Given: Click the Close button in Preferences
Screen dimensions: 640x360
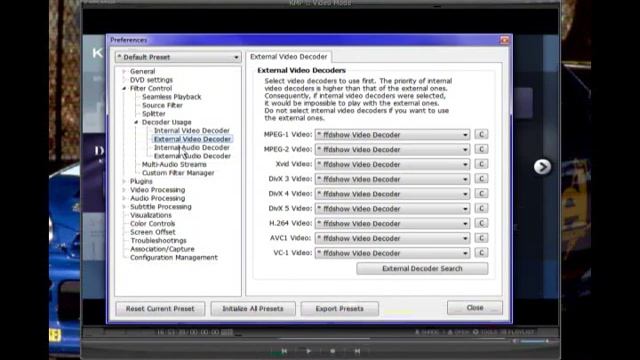Looking at the screenshot, I should coord(475,308).
